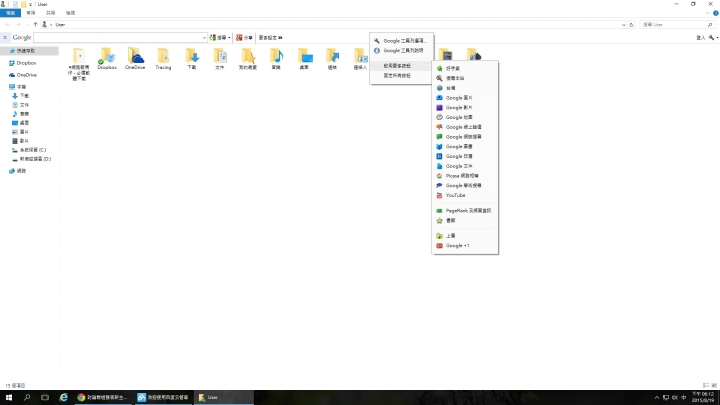Open the Downloads folder with blue arrow icon
This screenshot has width=720, height=405.
tap(191, 58)
